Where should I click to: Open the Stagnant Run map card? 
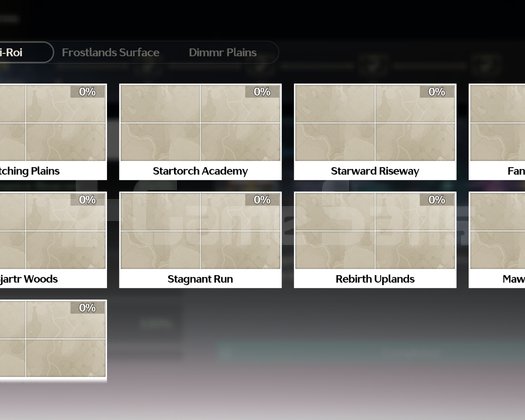200,240
